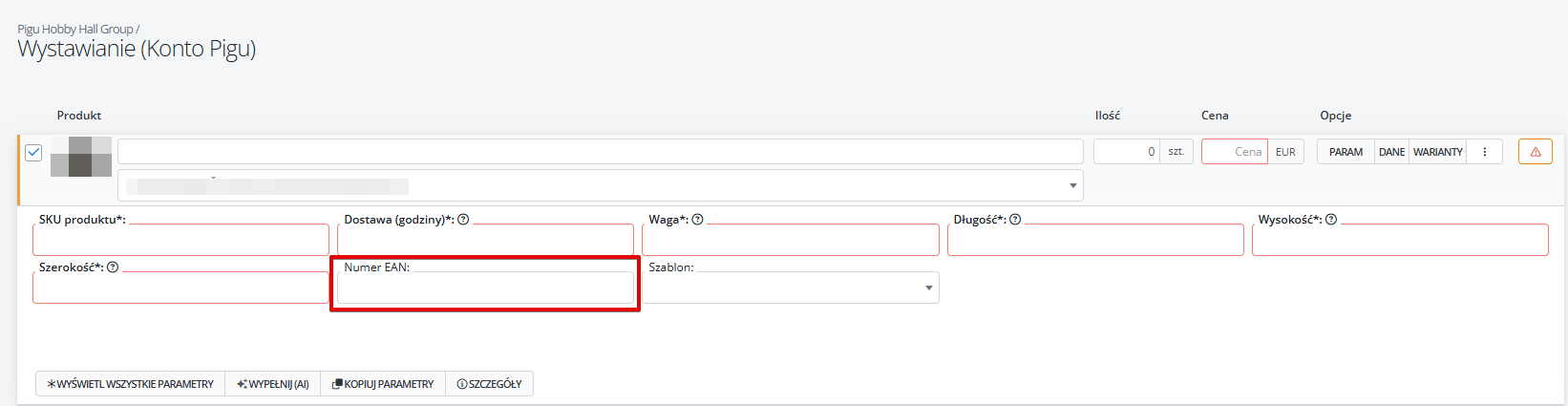Viewport: 1568px width, 406px height.
Task: Click help icon next to Wysokość
Action: pos(1331,220)
